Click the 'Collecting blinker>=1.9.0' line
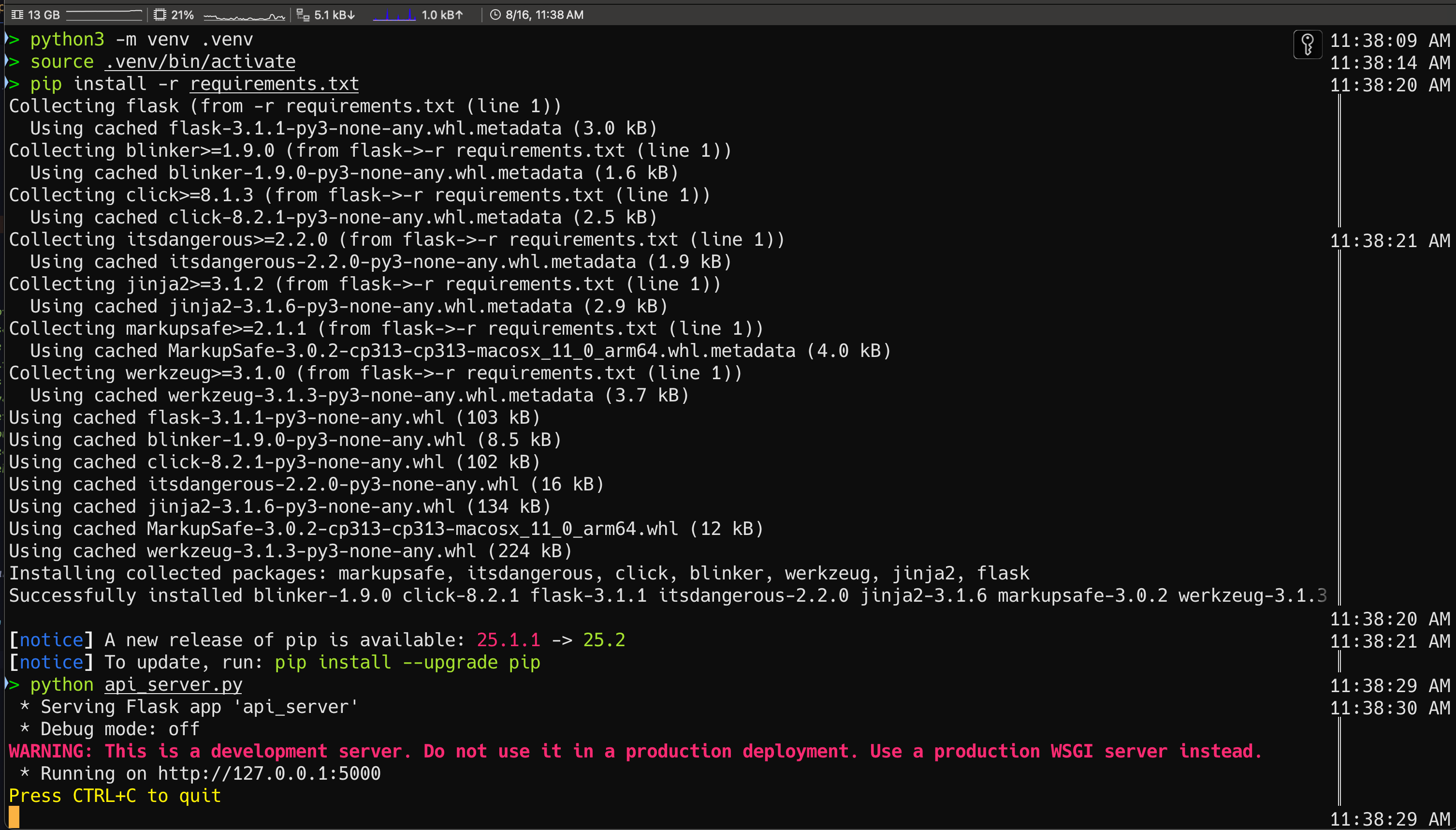This screenshot has height=830, width=1456. coord(370,150)
